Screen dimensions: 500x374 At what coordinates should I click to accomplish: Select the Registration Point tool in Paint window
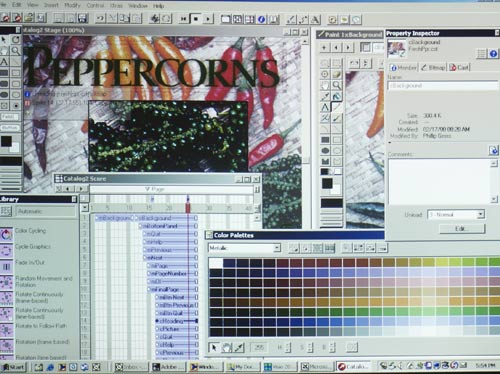click(x=325, y=74)
